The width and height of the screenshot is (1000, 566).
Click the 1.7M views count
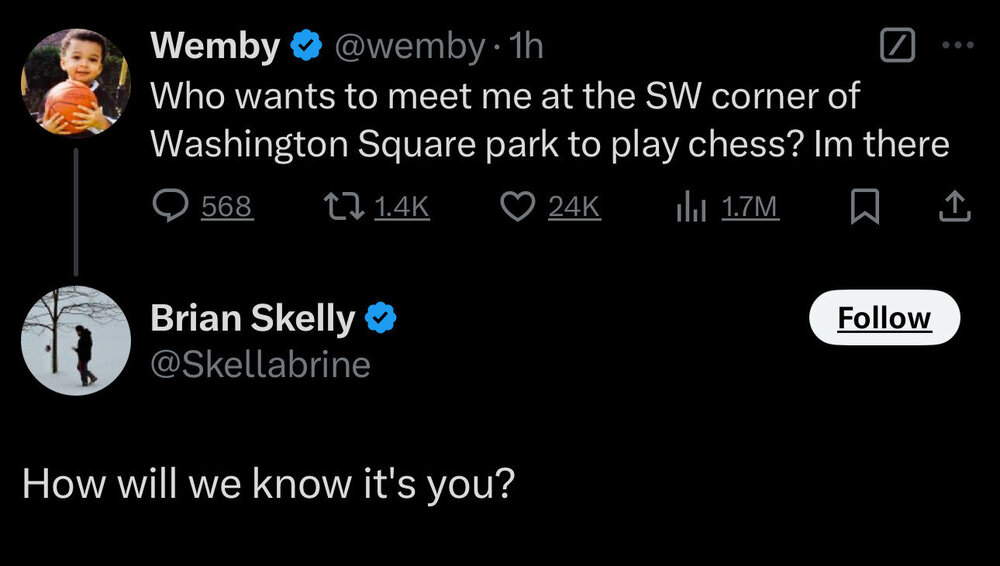(749, 206)
